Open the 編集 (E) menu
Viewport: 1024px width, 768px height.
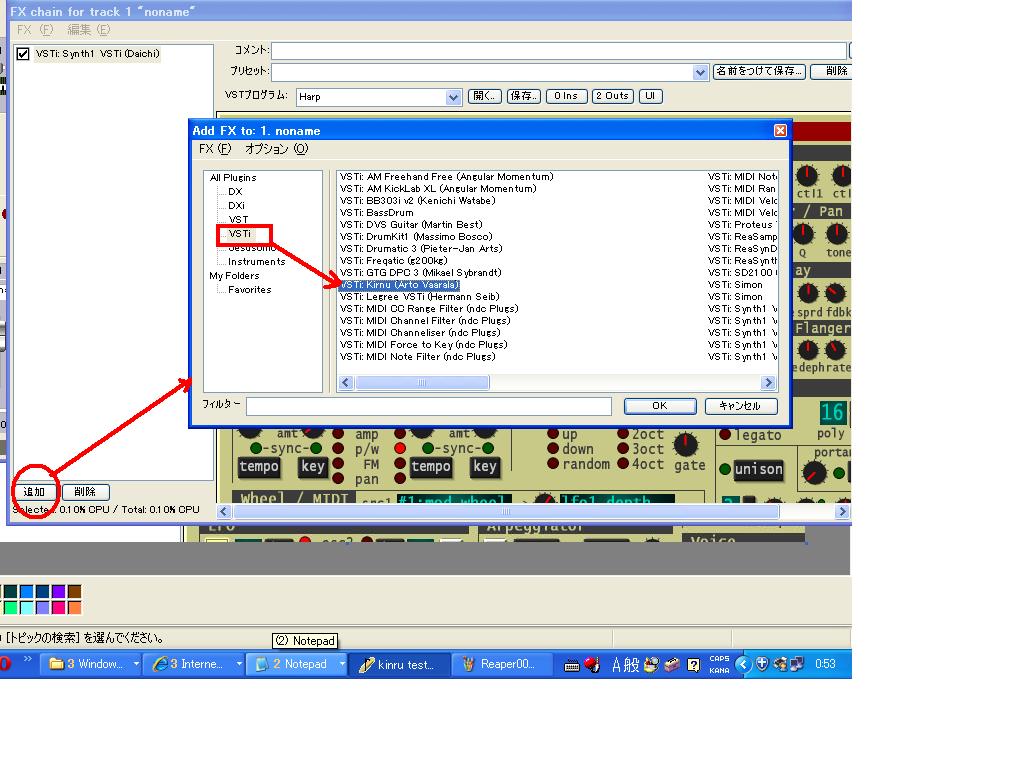click(89, 29)
